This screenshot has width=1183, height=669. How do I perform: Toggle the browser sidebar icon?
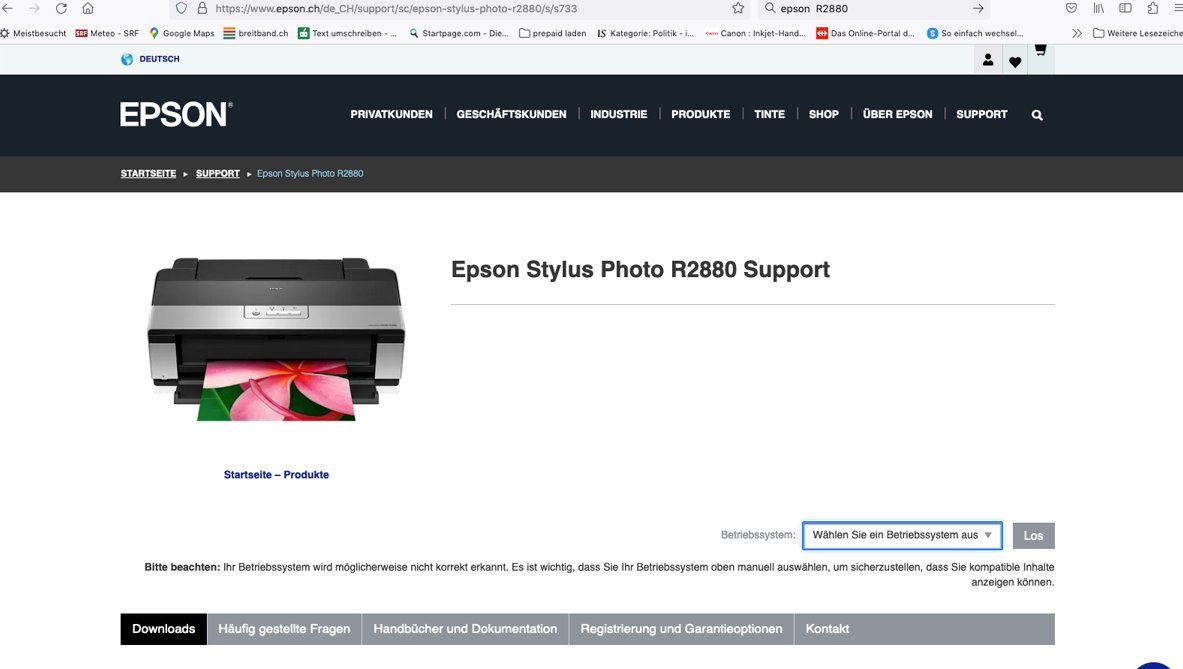(x=1126, y=8)
